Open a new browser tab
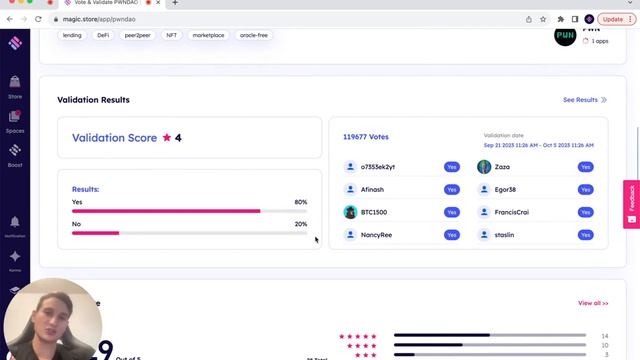 tap(175, 3)
